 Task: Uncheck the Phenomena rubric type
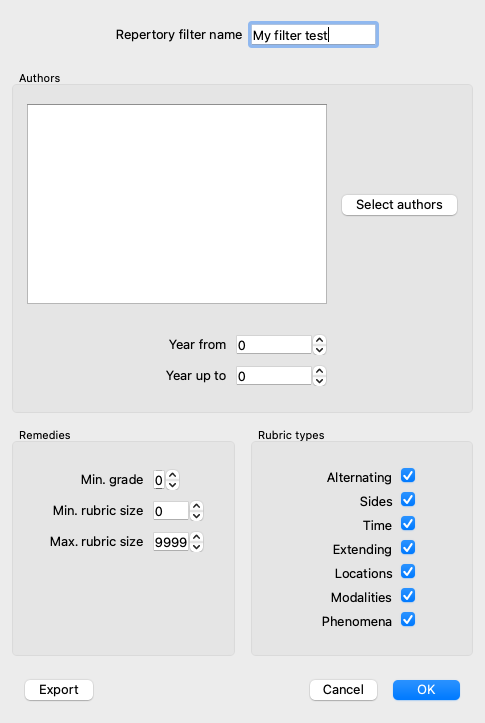(408, 619)
